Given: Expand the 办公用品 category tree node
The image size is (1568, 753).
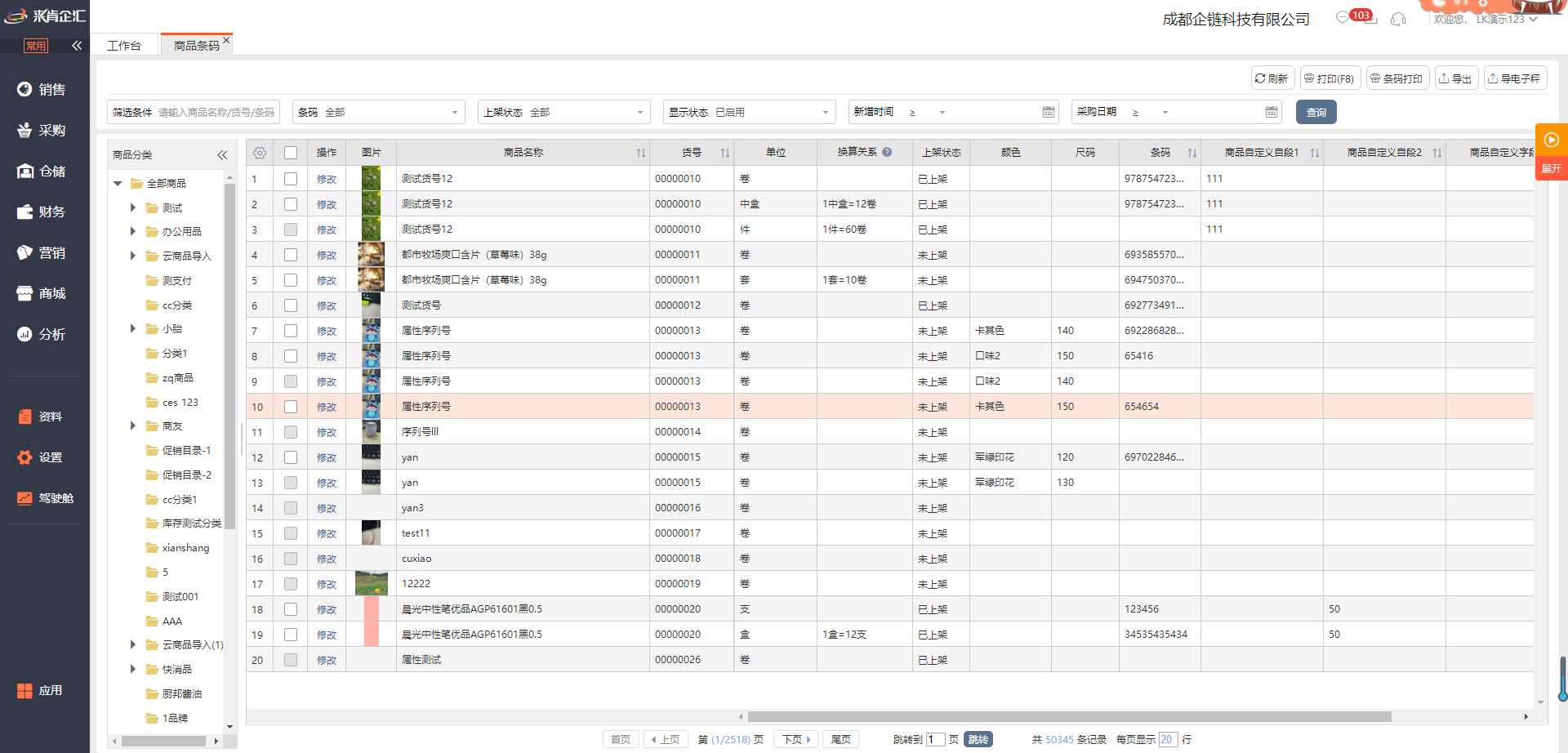Looking at the screenshot, I should 133,232.
